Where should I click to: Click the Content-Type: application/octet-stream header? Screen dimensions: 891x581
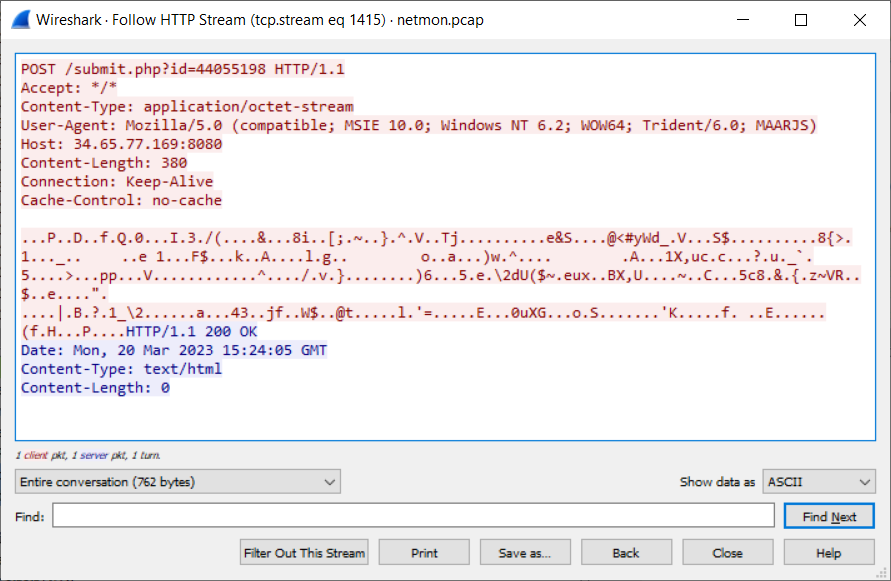[187, 106]
